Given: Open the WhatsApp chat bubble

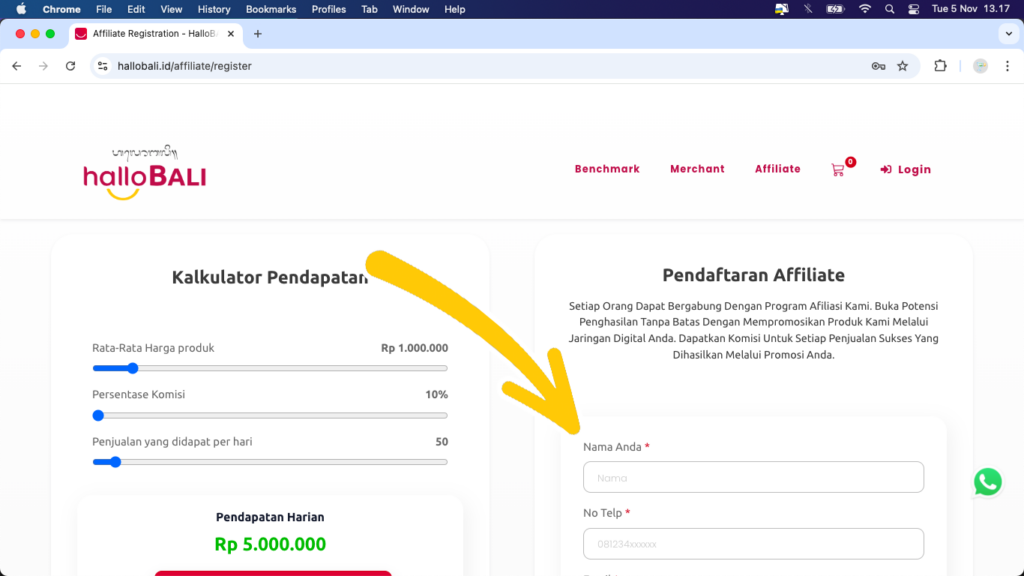Looking at the screenshot, I should click(987, 482).
